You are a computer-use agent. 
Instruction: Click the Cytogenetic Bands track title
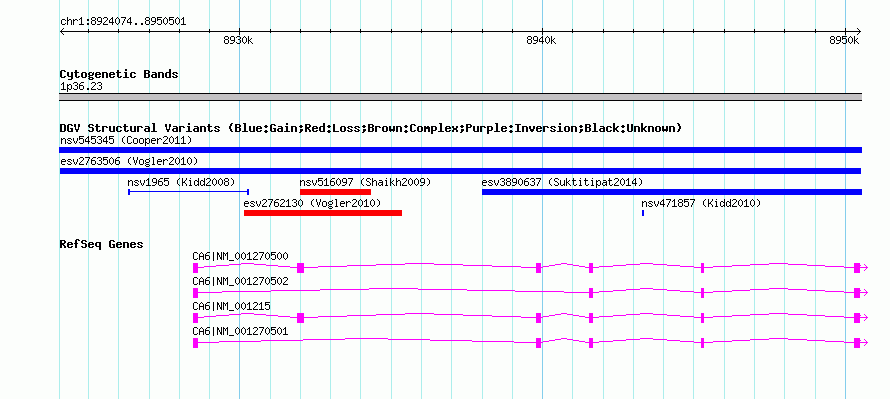tap(119, 74)
